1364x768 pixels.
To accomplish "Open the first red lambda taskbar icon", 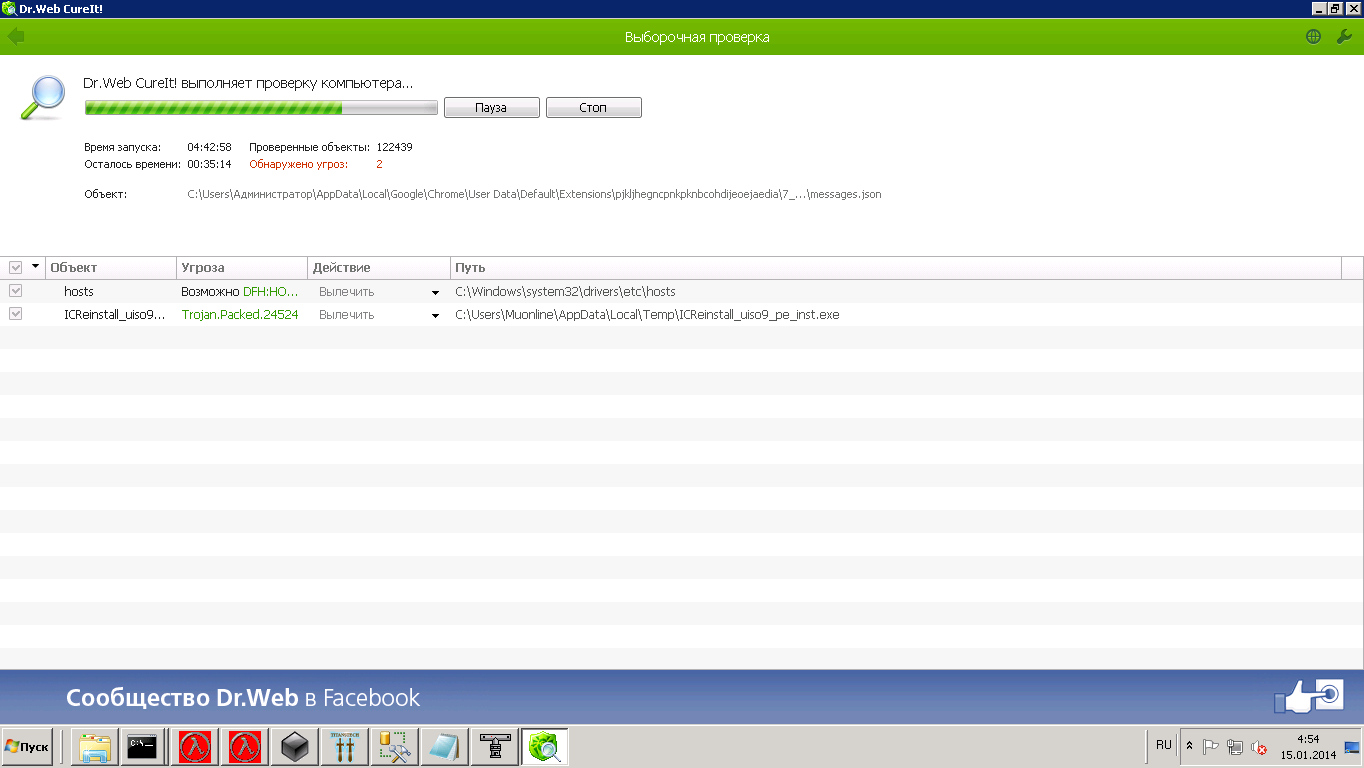I will tap(196, 747).
